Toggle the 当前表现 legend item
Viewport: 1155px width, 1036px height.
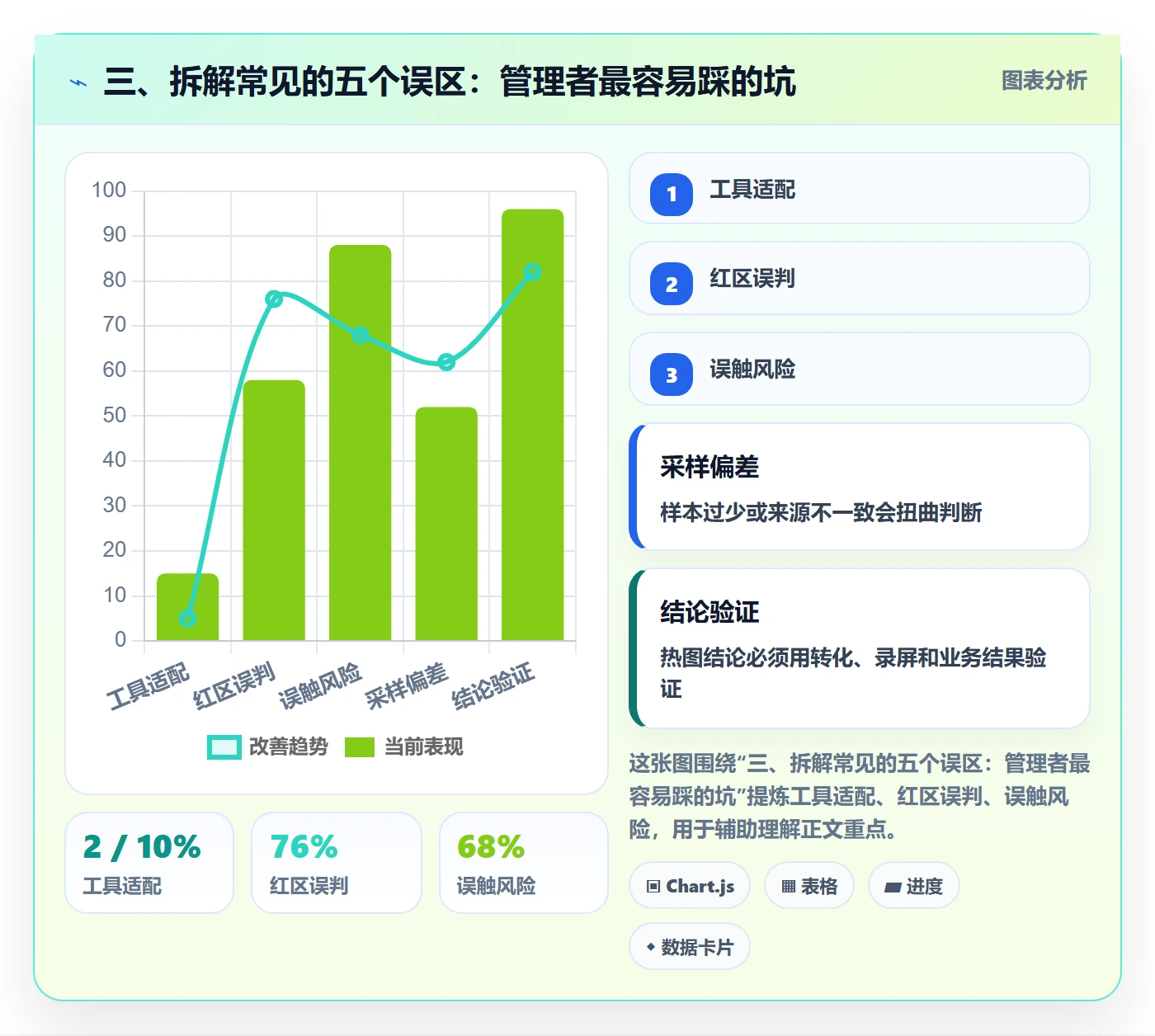pos(403,746)
